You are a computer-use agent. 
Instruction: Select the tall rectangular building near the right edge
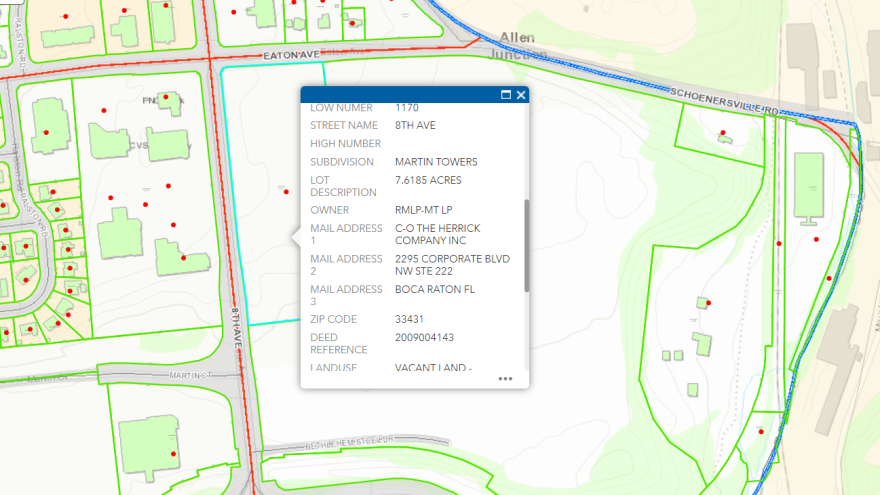point(808,186)
